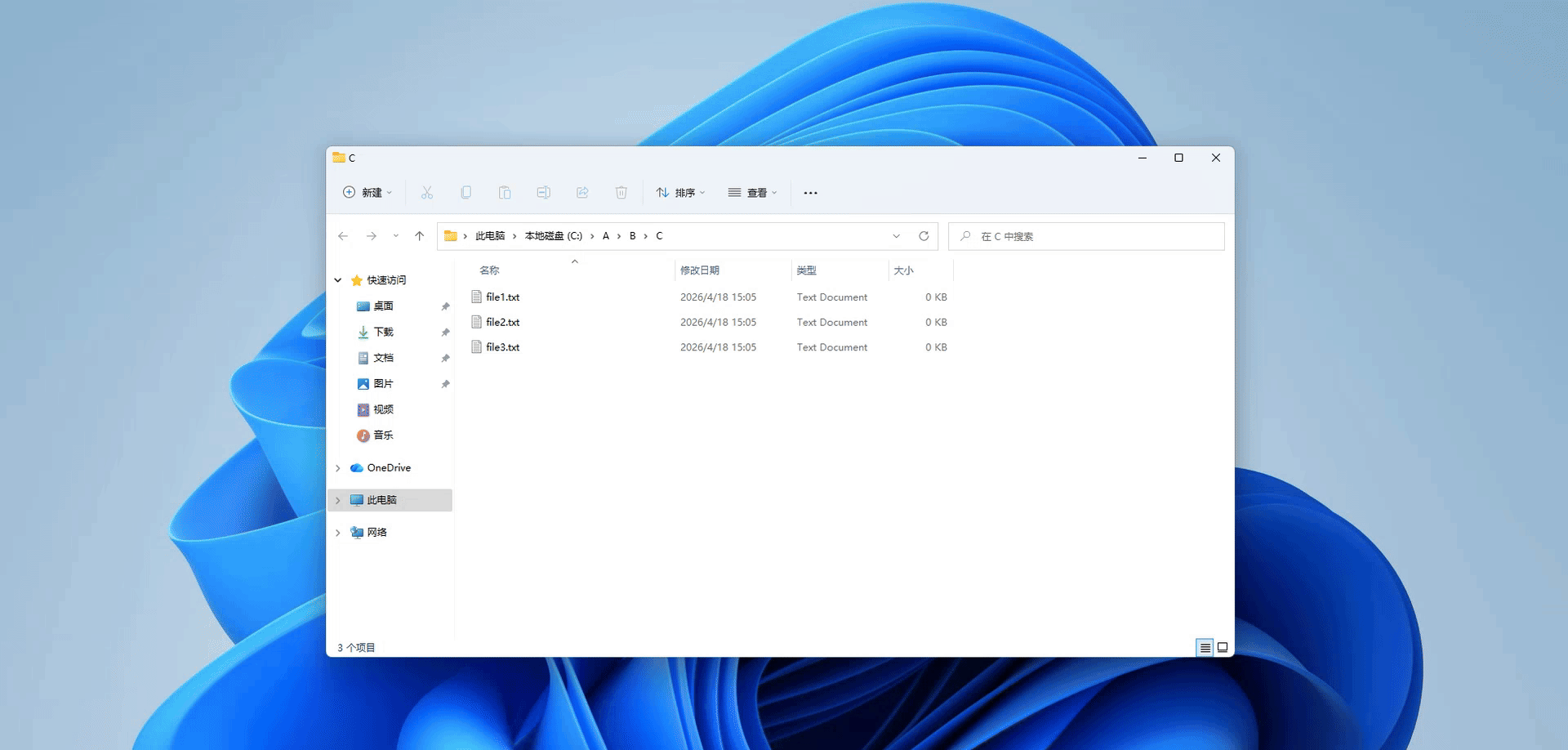The height and width of the screenshot is (750, 1568).
Task: Click the Copy icon in toolbar
Action: 465,193
